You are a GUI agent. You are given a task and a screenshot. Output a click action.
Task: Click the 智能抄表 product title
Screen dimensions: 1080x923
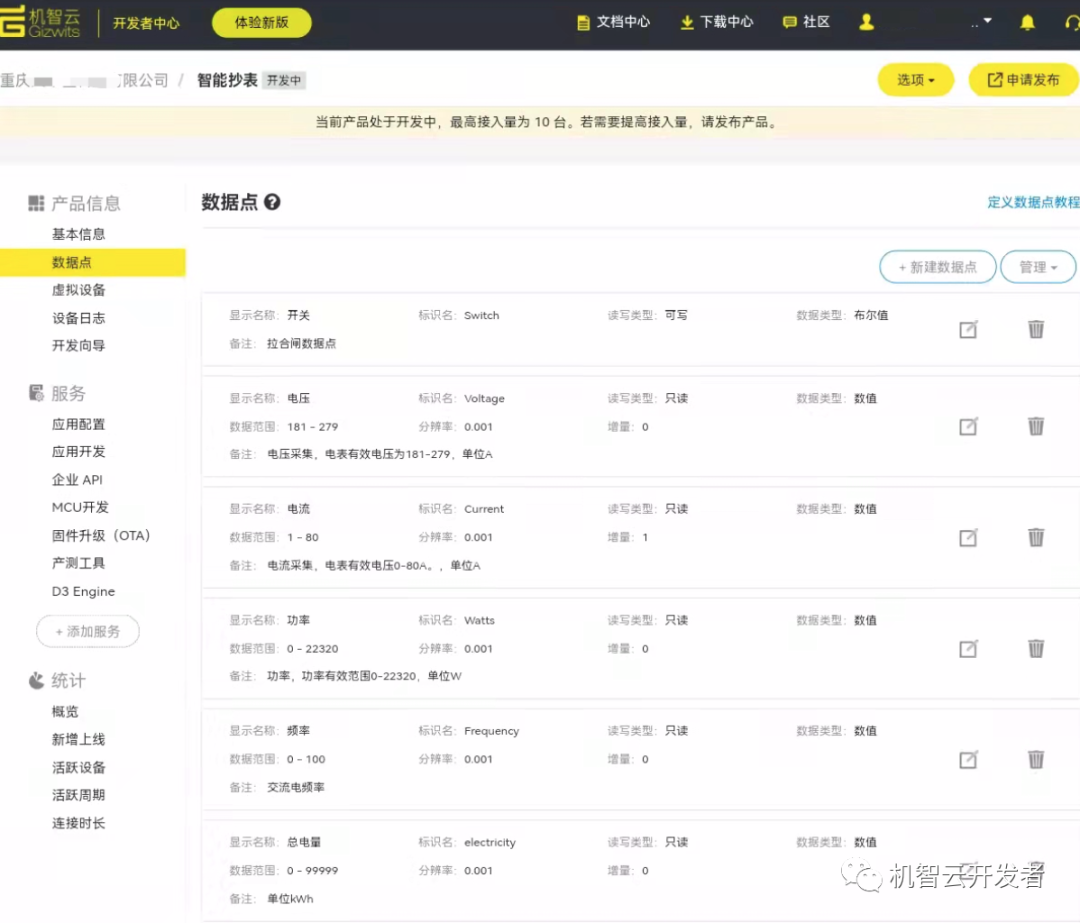point(227,80)
